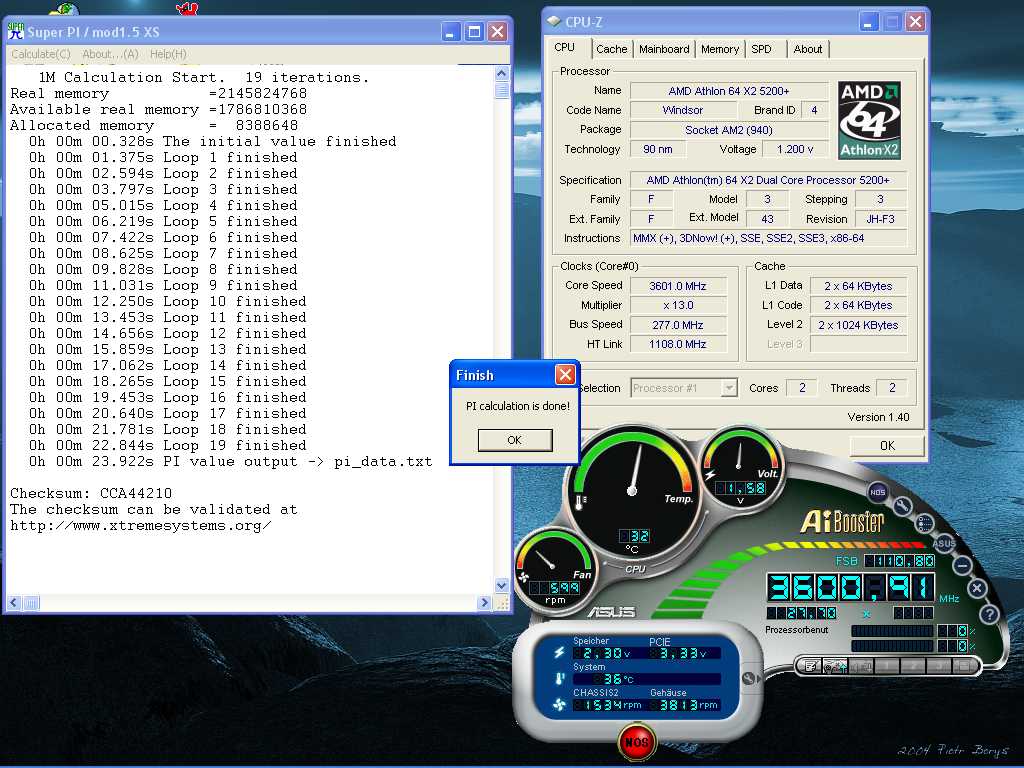
Task: Open the Mainboard tab in CPU-Z
Action: (x=664, y=49)
